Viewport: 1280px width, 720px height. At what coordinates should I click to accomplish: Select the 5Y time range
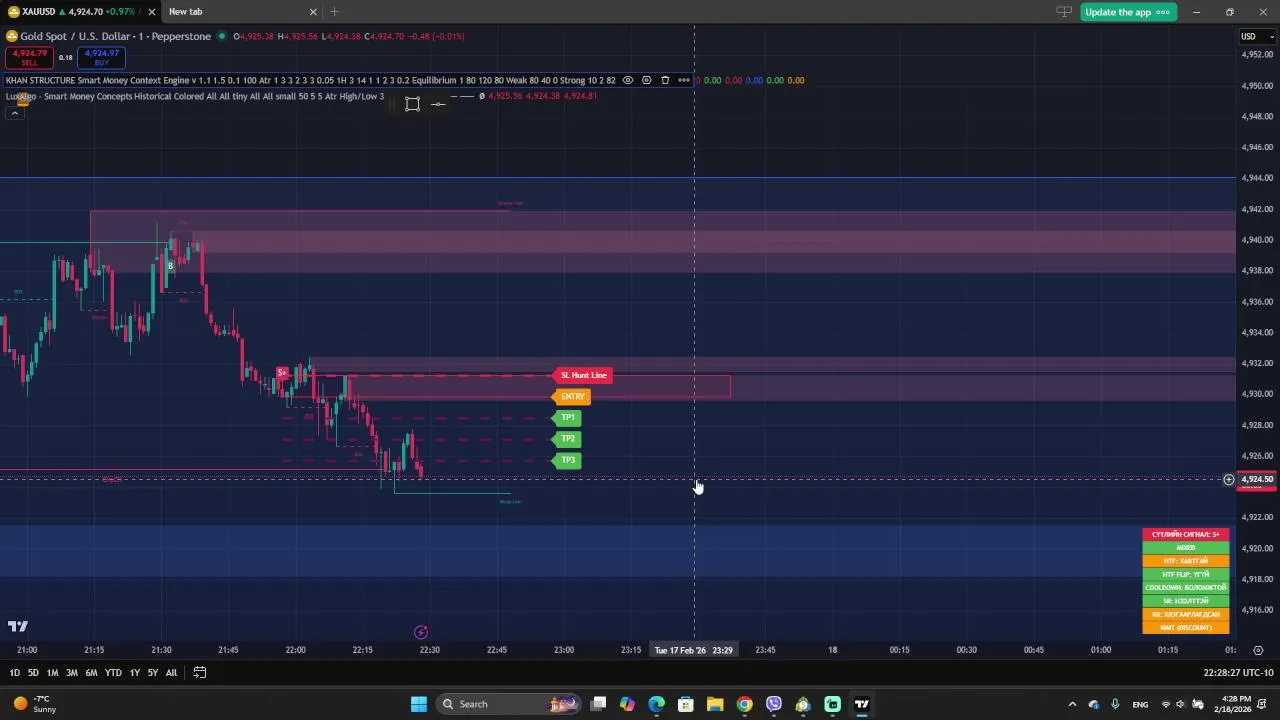tap(152, 673)
